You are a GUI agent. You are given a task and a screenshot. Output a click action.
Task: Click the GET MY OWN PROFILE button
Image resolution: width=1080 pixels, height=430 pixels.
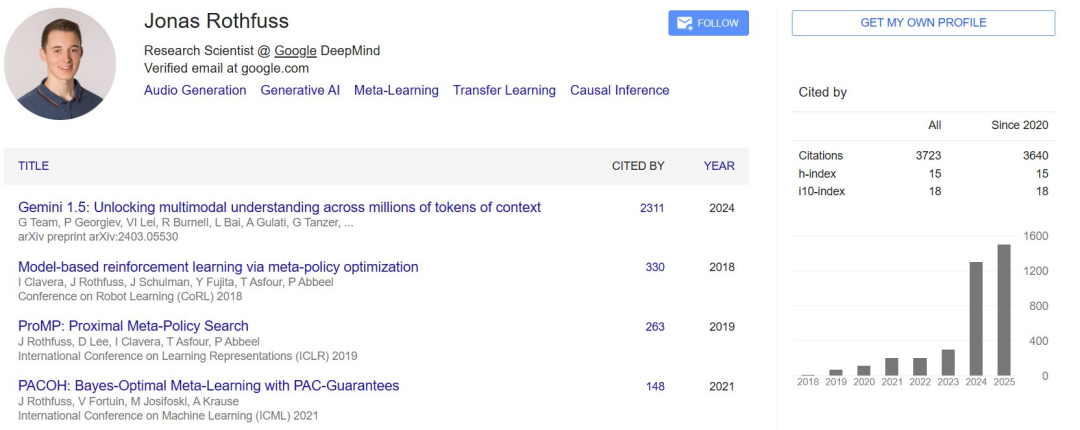923,23
